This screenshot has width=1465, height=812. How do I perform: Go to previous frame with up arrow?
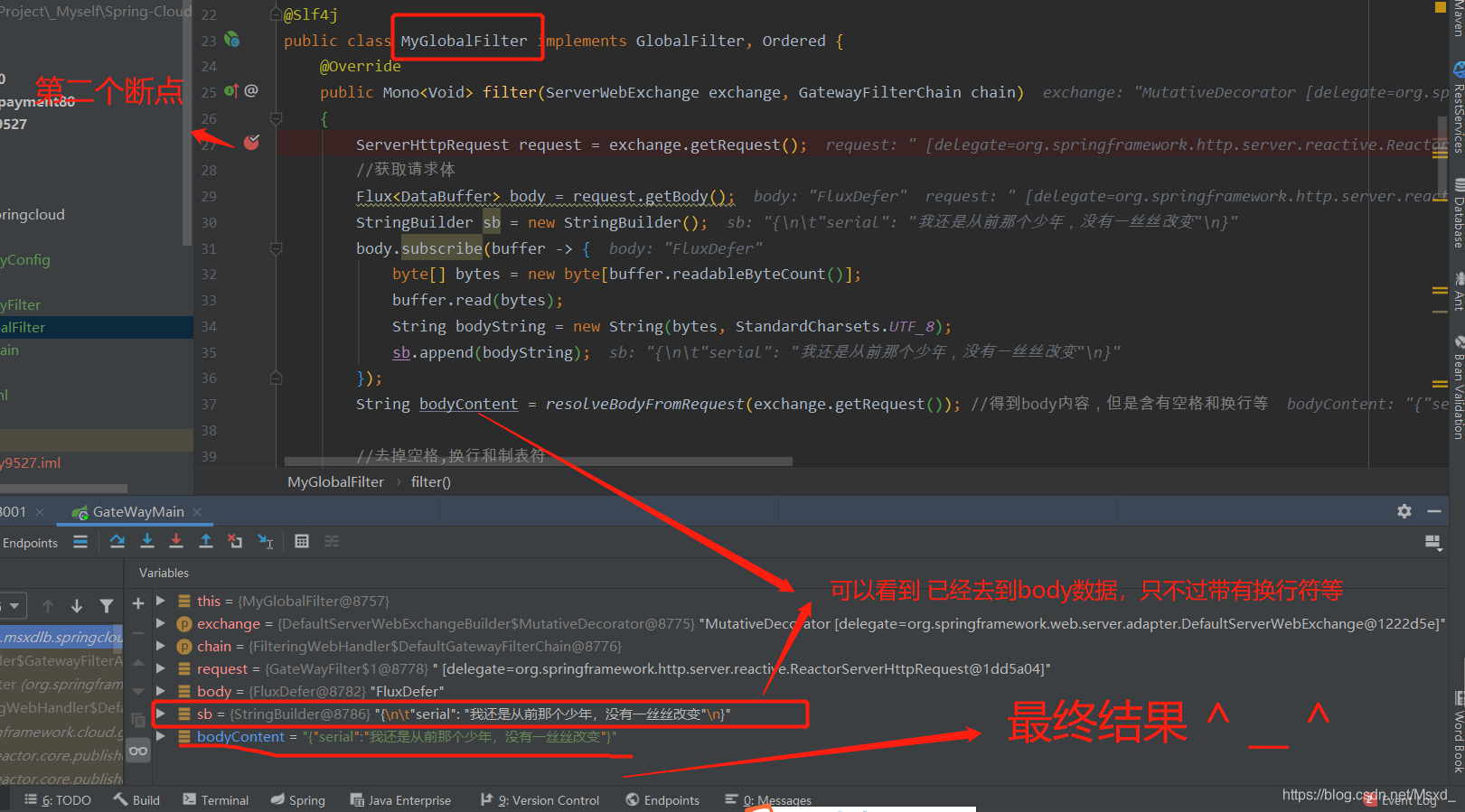point(48,606)
